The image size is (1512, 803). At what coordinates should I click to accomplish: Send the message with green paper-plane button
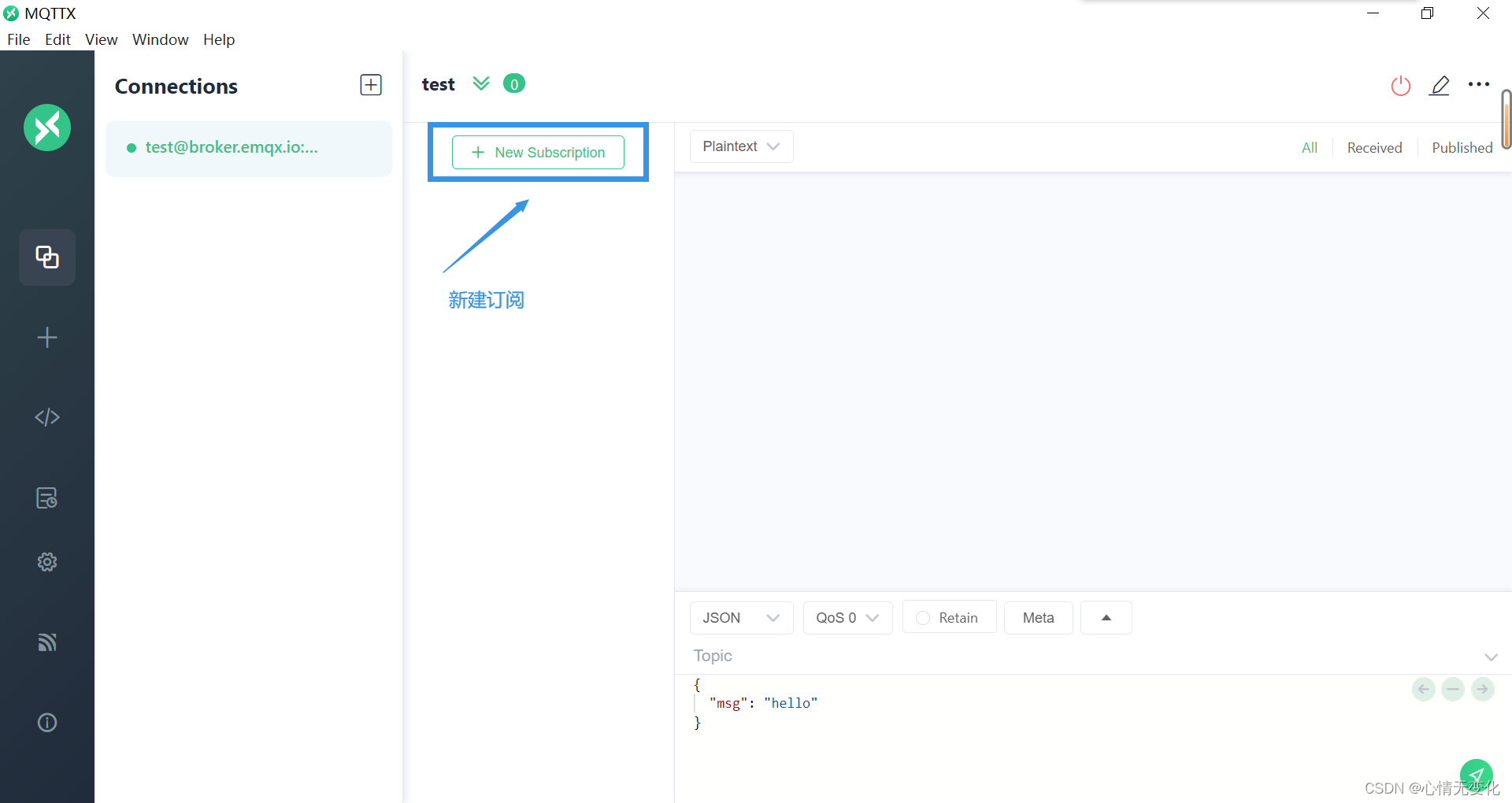1477,775
